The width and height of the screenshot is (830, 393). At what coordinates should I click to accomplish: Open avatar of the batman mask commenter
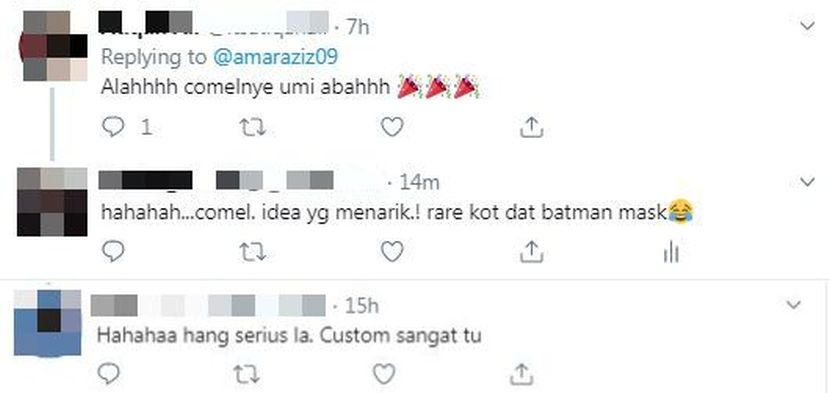[x=52, y=202]
